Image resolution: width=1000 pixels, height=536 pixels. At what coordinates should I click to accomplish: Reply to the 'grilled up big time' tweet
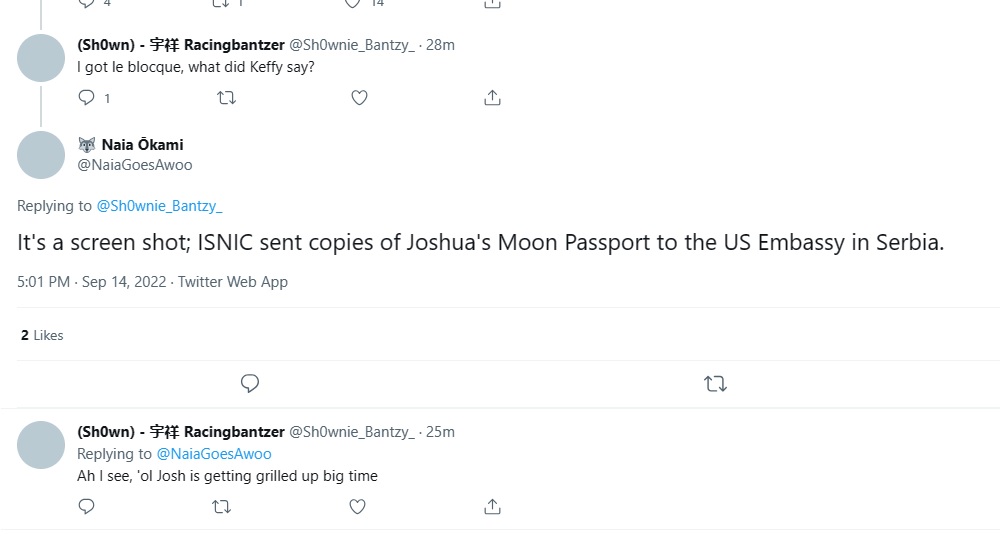(87, 506)
